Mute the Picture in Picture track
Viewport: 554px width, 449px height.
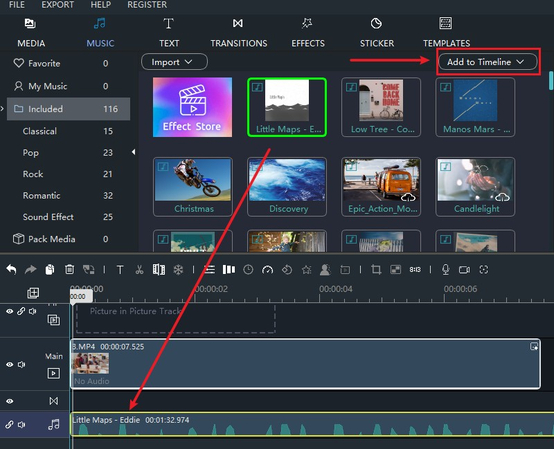[33, 311]
